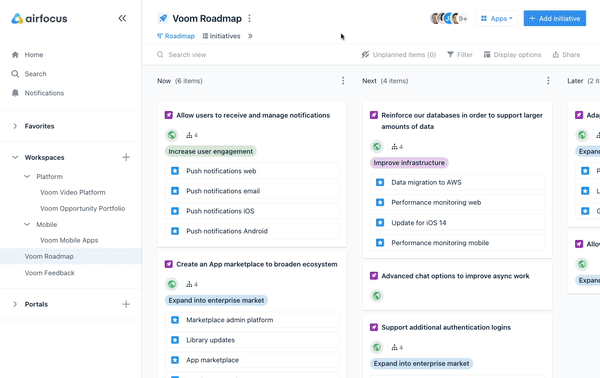Click globe icon on notifications initiative card
600x378 pixels.
[x=172, y=135]
